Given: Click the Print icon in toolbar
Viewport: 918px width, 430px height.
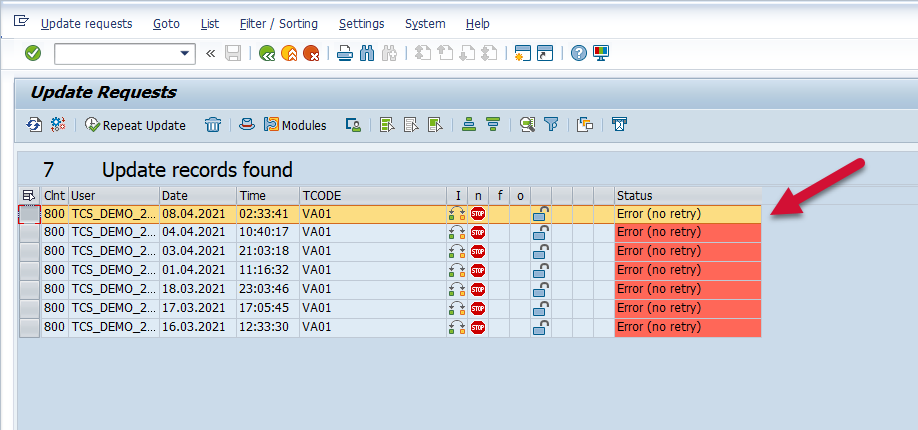Looking at the screenshot, I should (x=344, y=54).
